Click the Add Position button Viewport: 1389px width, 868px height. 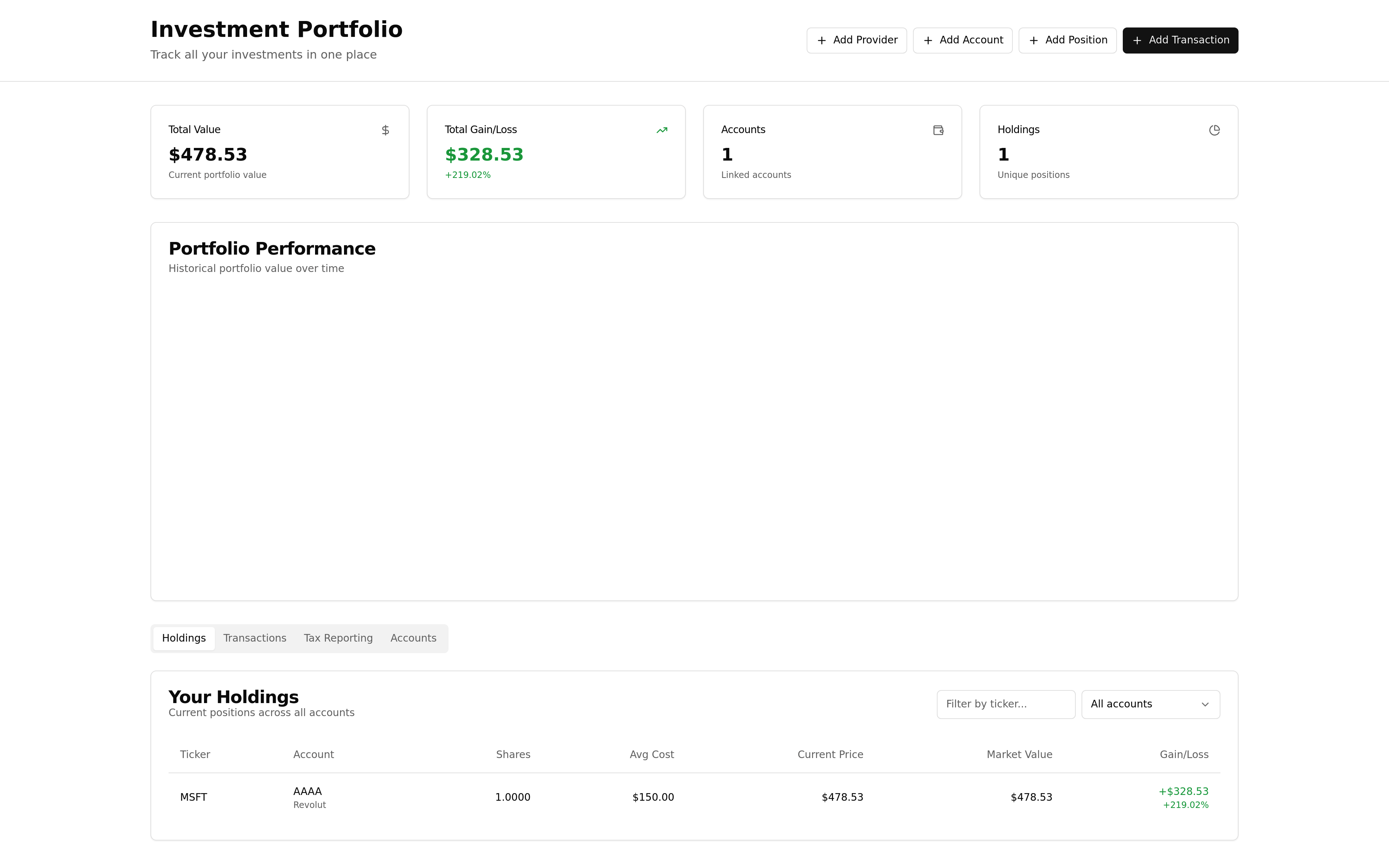tap(1067, 40)
